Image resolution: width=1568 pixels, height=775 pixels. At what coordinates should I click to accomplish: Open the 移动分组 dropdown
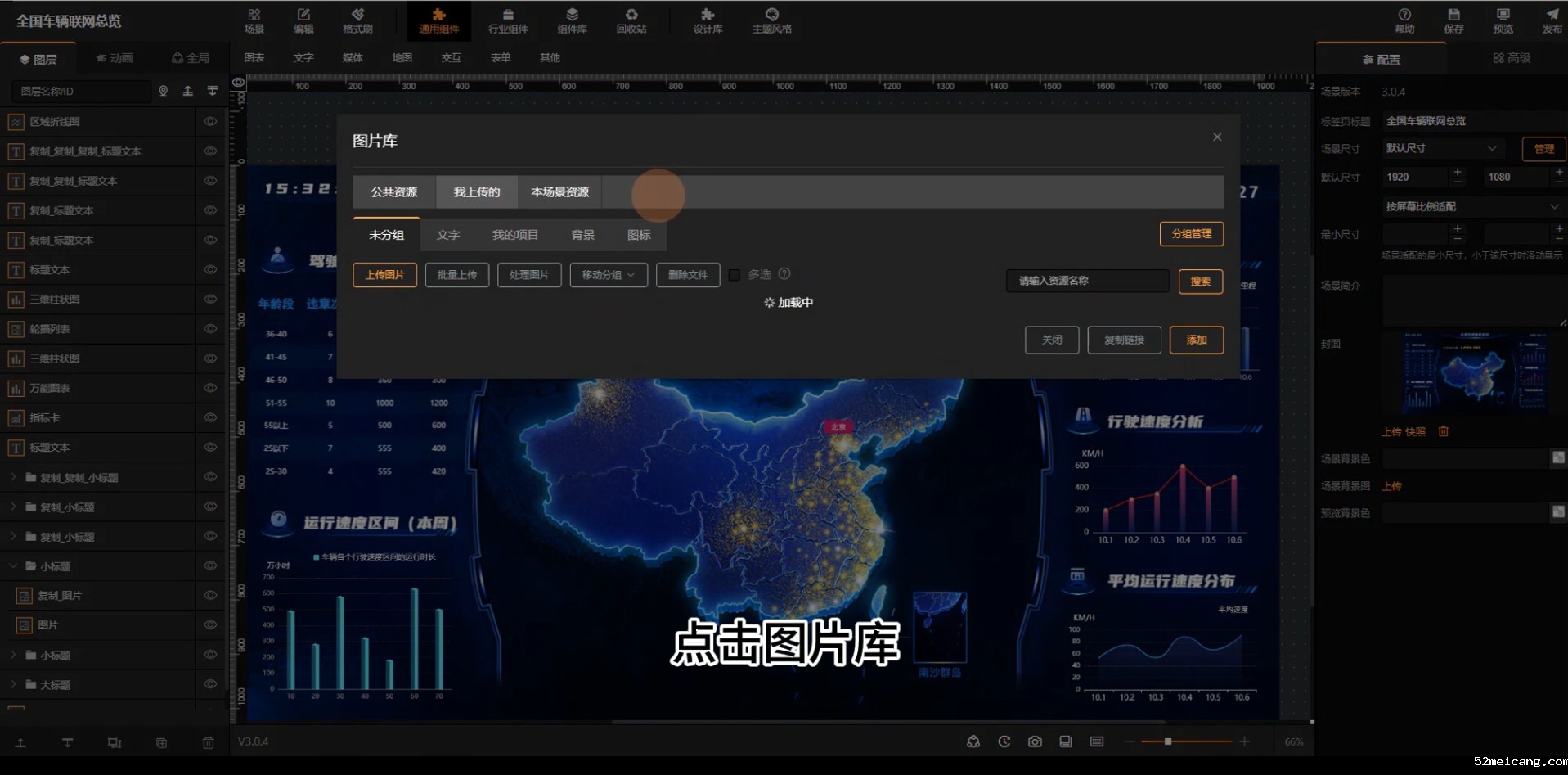point(609,275)
